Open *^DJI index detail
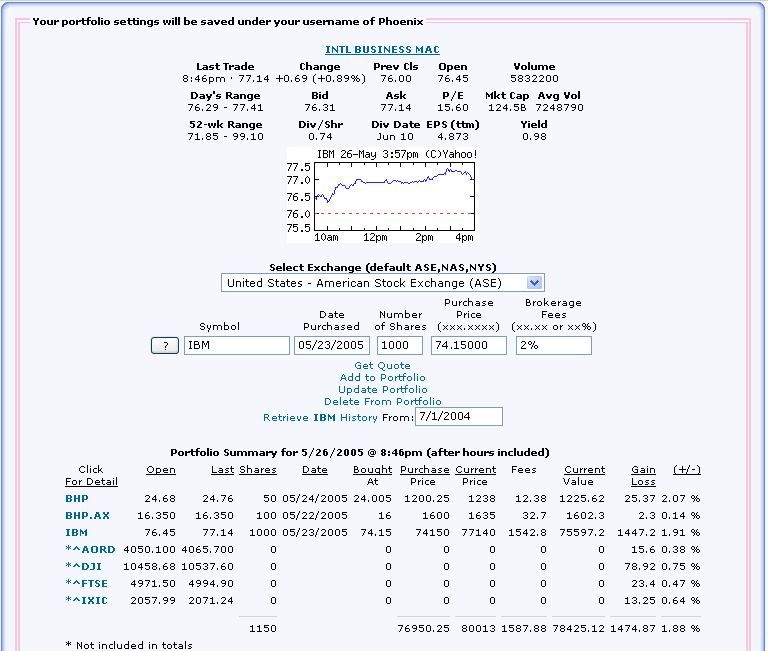Screen dimensions: 768x651 (83, 567)
